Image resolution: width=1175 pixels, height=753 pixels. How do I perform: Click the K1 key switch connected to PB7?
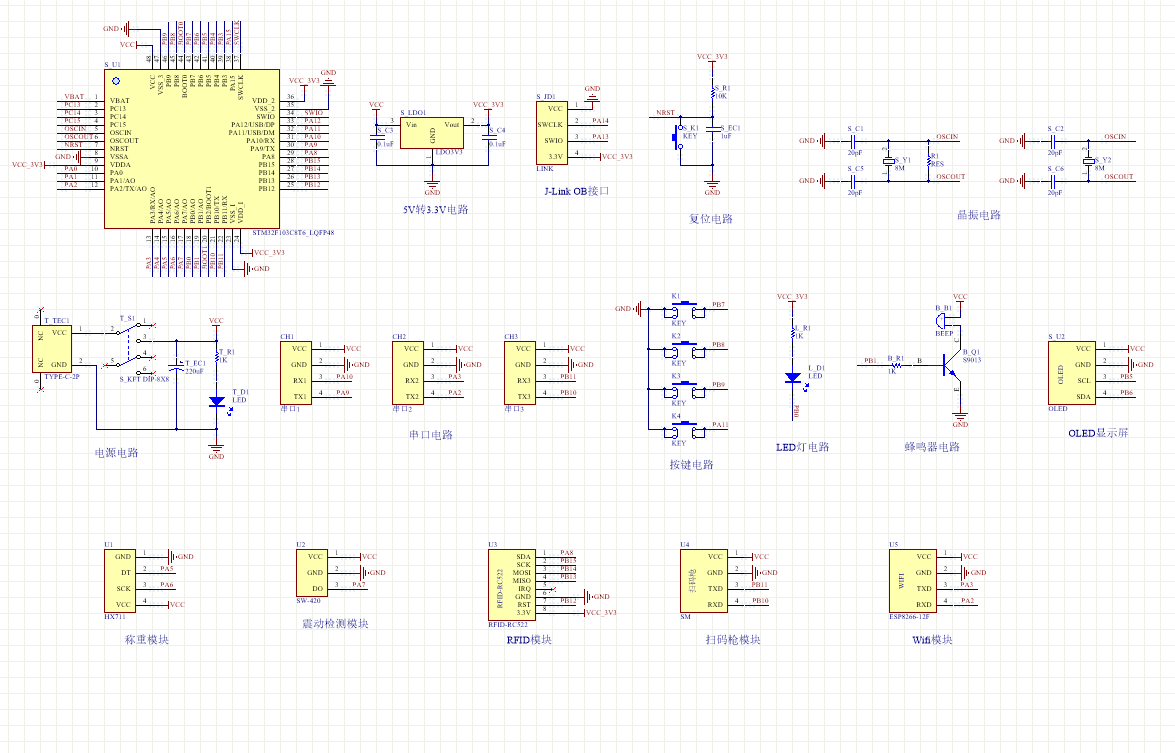(683, 310)
